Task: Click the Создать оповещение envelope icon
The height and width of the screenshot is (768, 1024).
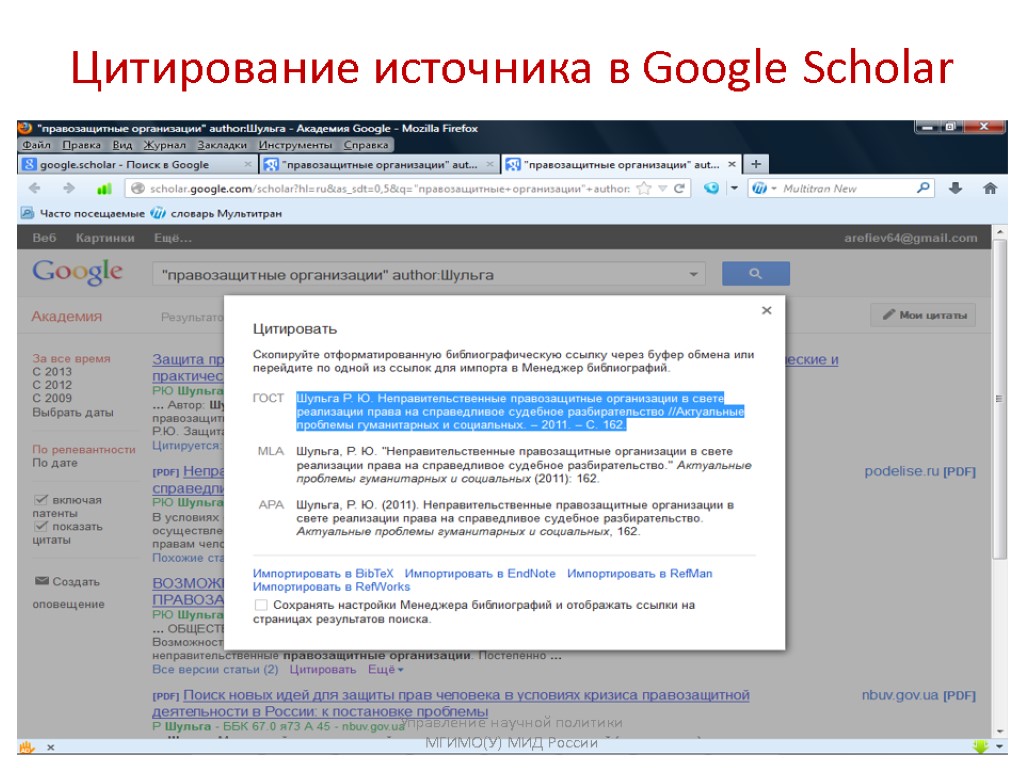Action: [42, 581]
